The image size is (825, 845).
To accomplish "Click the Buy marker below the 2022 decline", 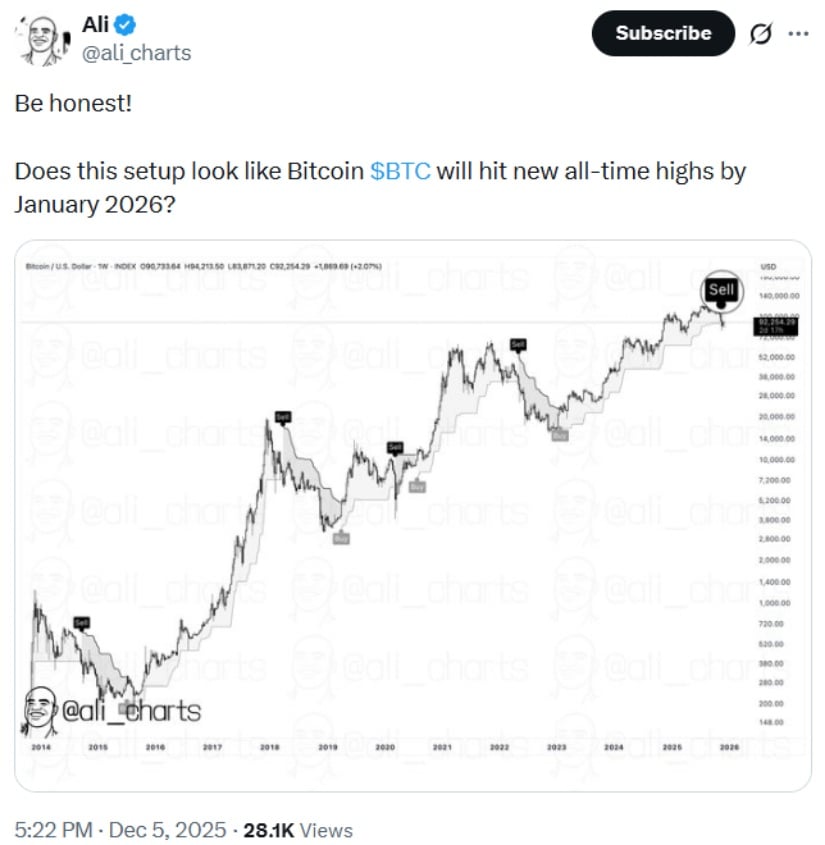I will pyautogui.click(x=558, y=435).
